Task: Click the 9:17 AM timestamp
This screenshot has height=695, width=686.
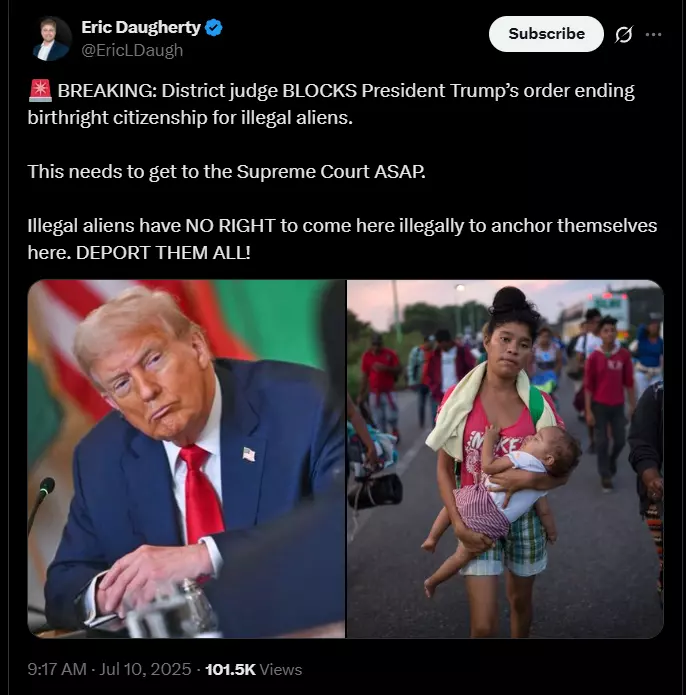Action: click(57, 669)
